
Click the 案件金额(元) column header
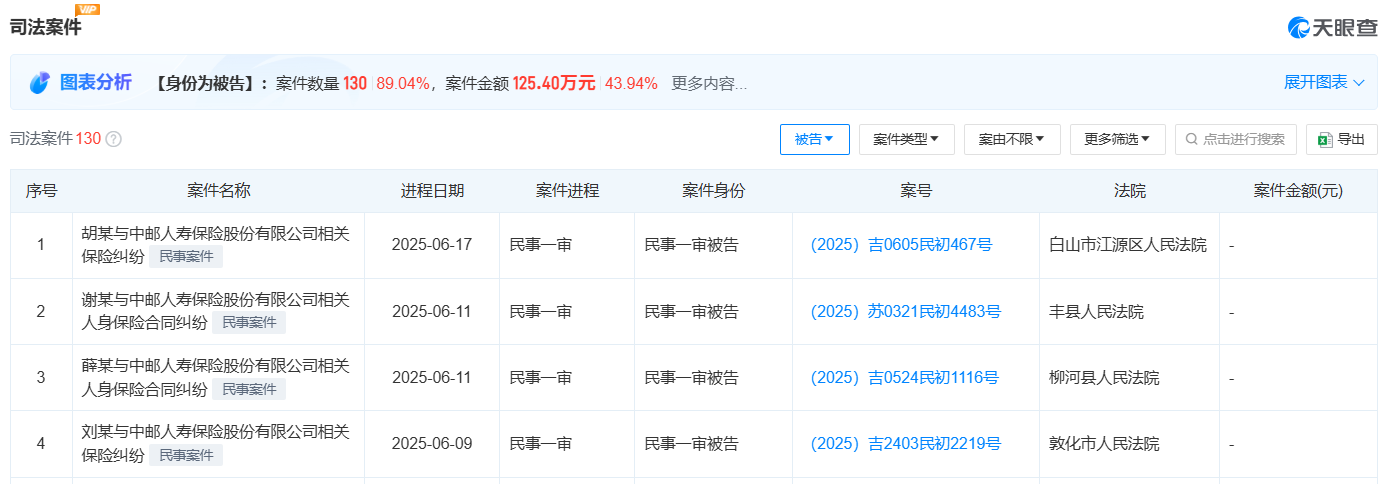click(1298, 191)
